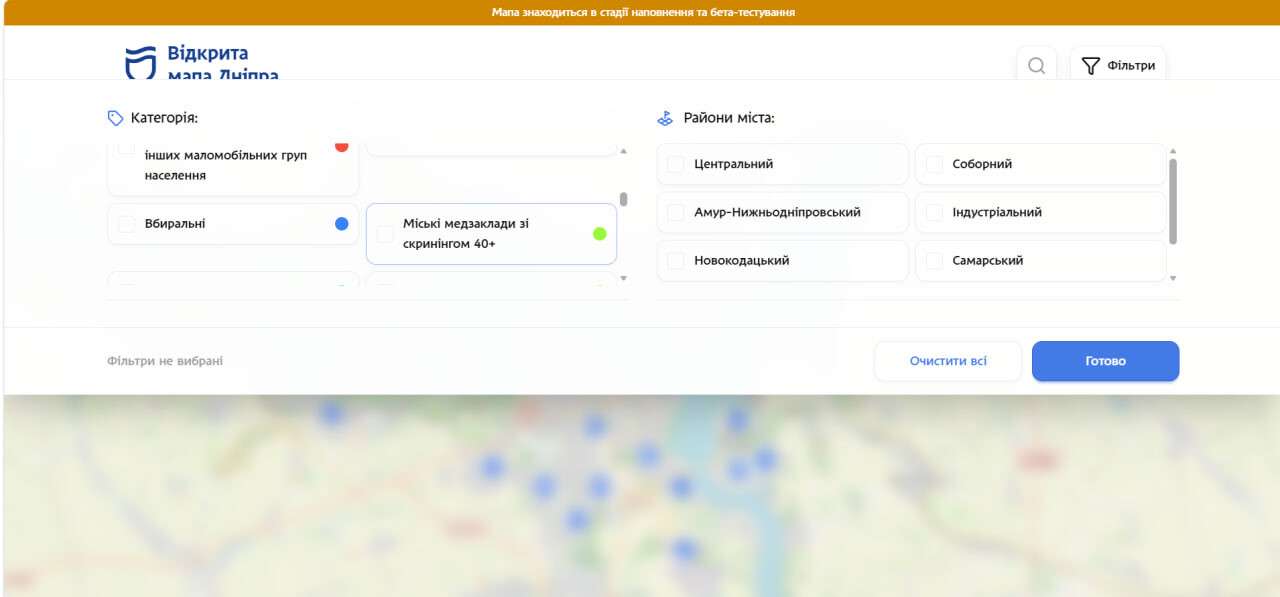Click the category list scroll-up arrow
This screenshot has width=1280, height=597.
pyautogui.click(x=624, y=151)
